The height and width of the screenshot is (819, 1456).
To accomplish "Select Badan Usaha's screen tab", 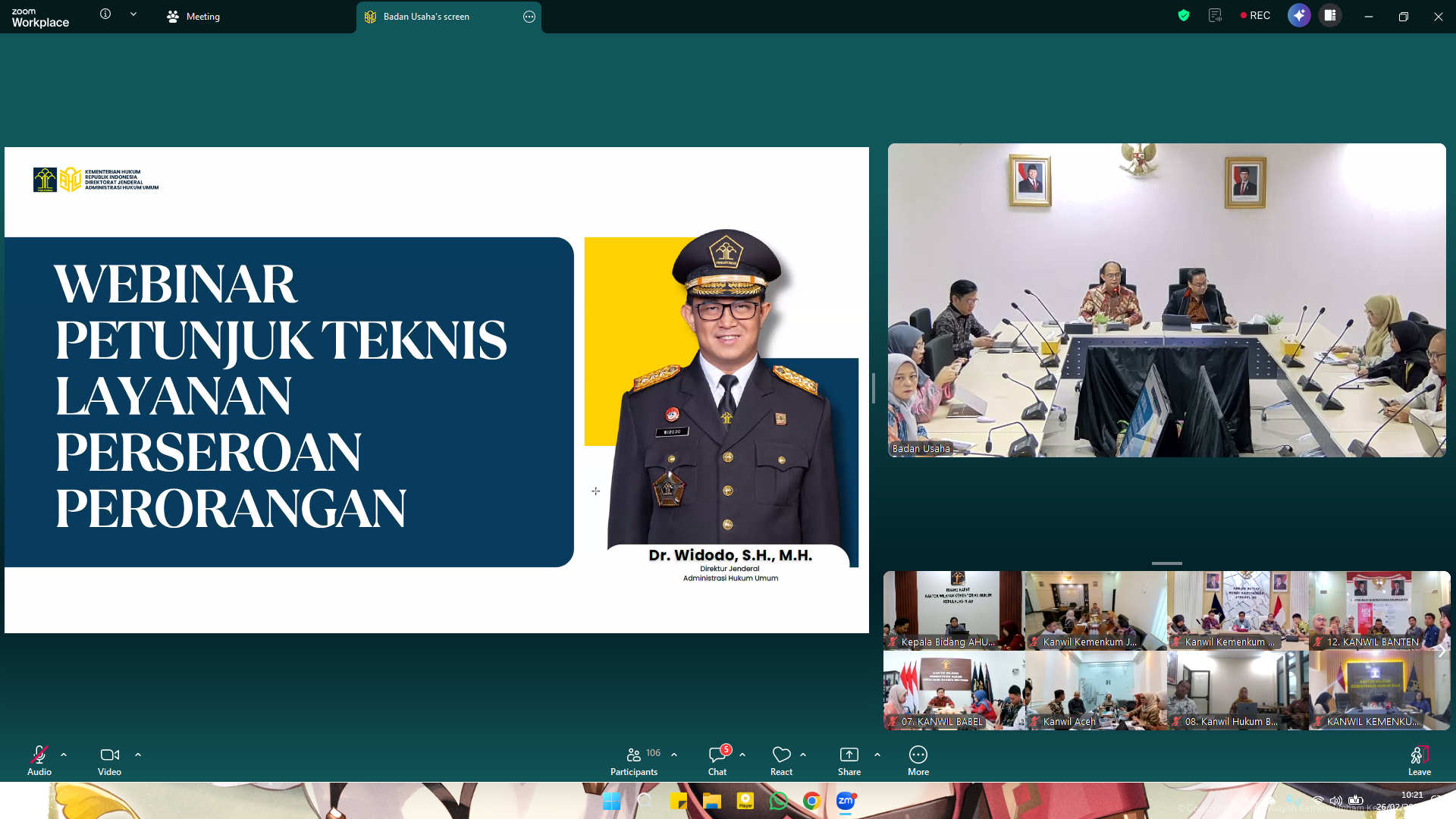I will pos(426,17).
